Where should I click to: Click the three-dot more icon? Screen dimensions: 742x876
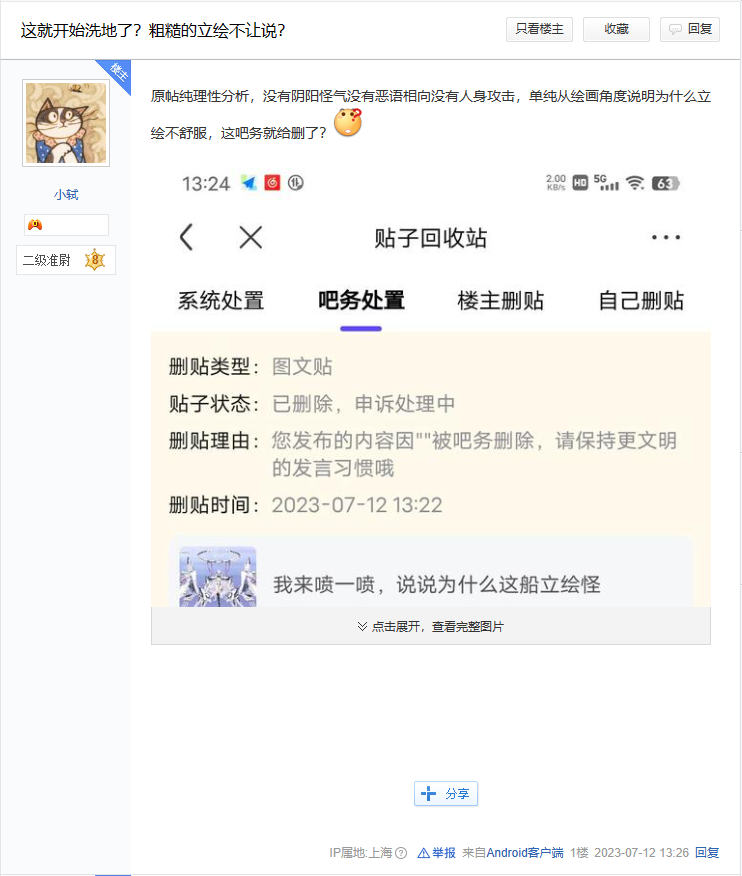coord(665,237)
